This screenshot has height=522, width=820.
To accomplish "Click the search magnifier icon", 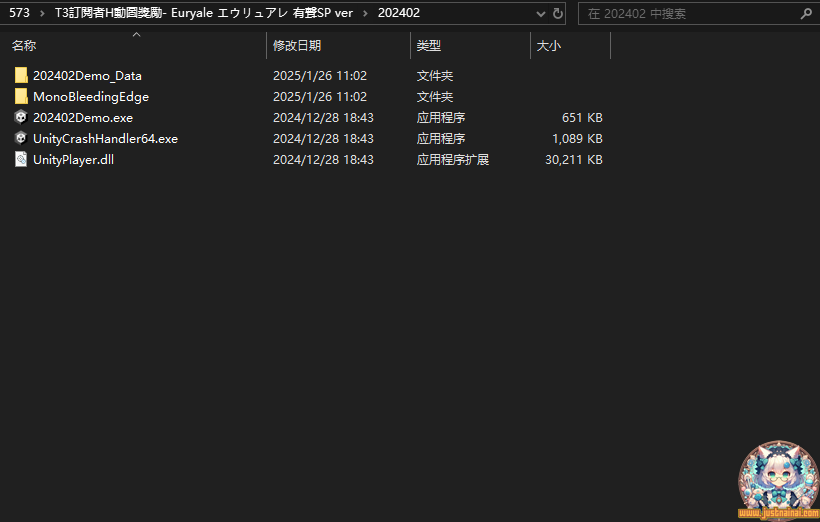I will click(x=806, y=14).
